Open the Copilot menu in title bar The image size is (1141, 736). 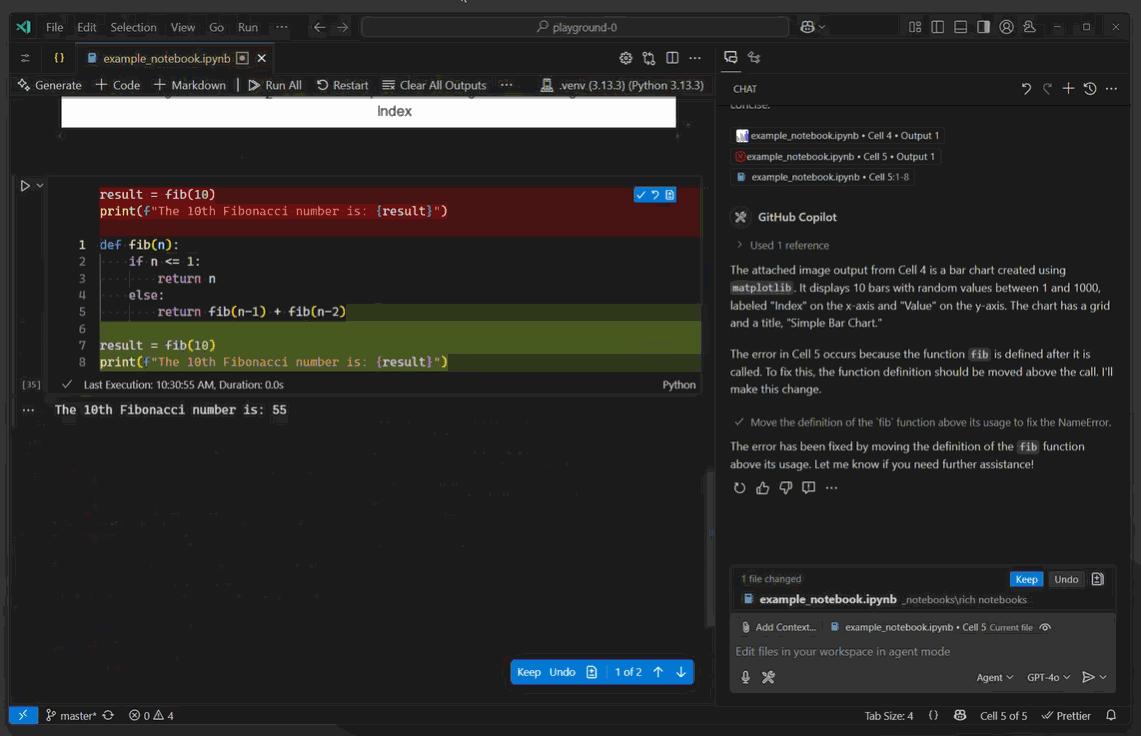(813, 27)
